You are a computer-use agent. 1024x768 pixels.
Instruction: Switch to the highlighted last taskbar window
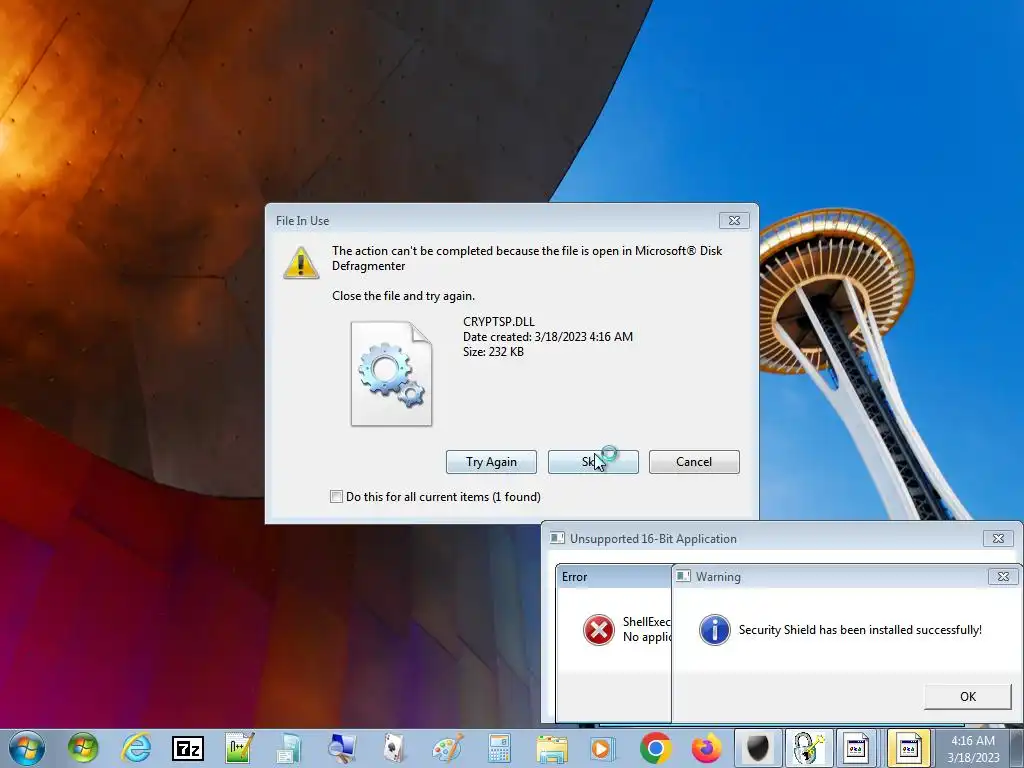coord(909,748)
